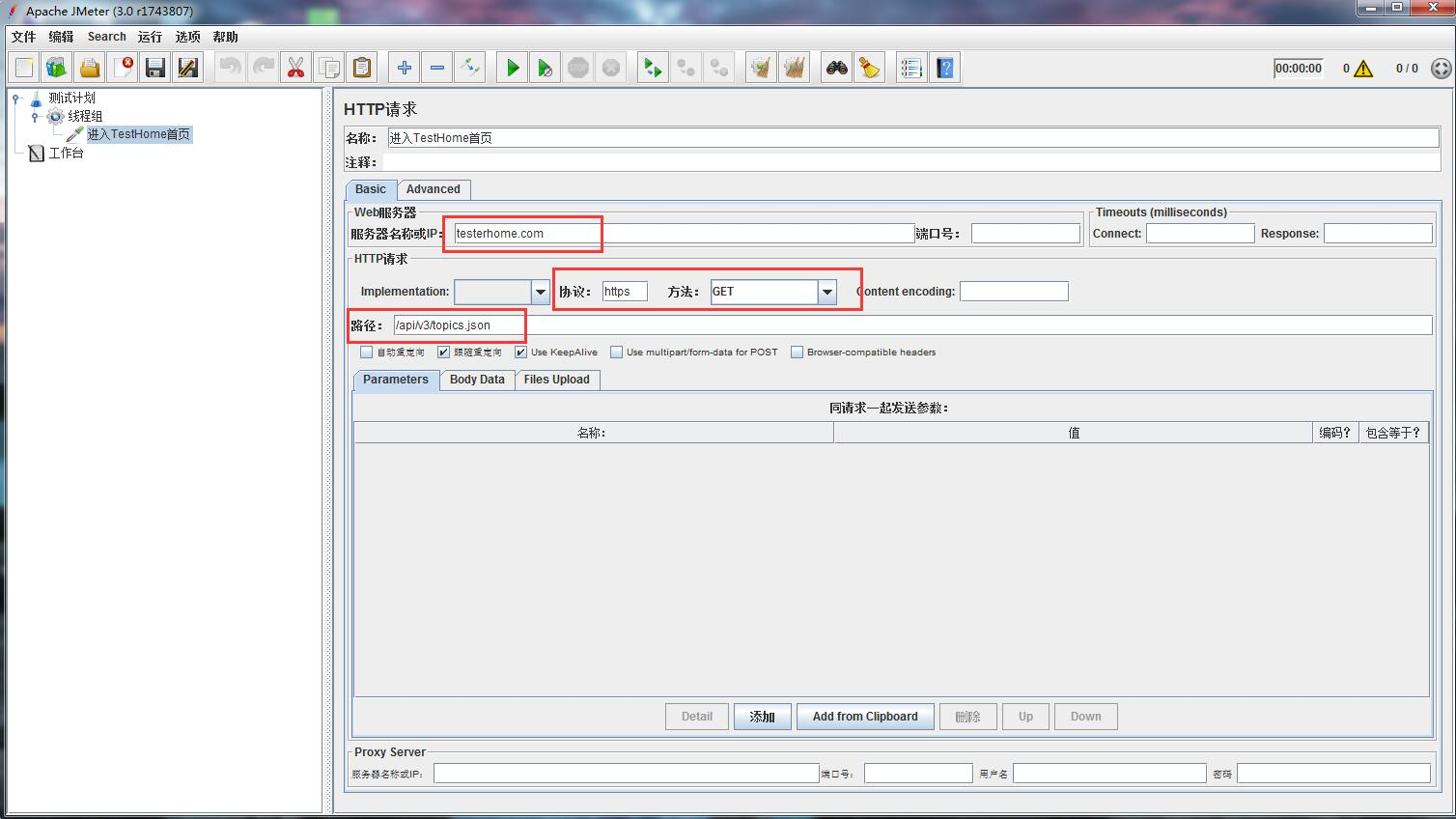Open the 帮助 menu
Screen dimensions: 1456x819
225,37
